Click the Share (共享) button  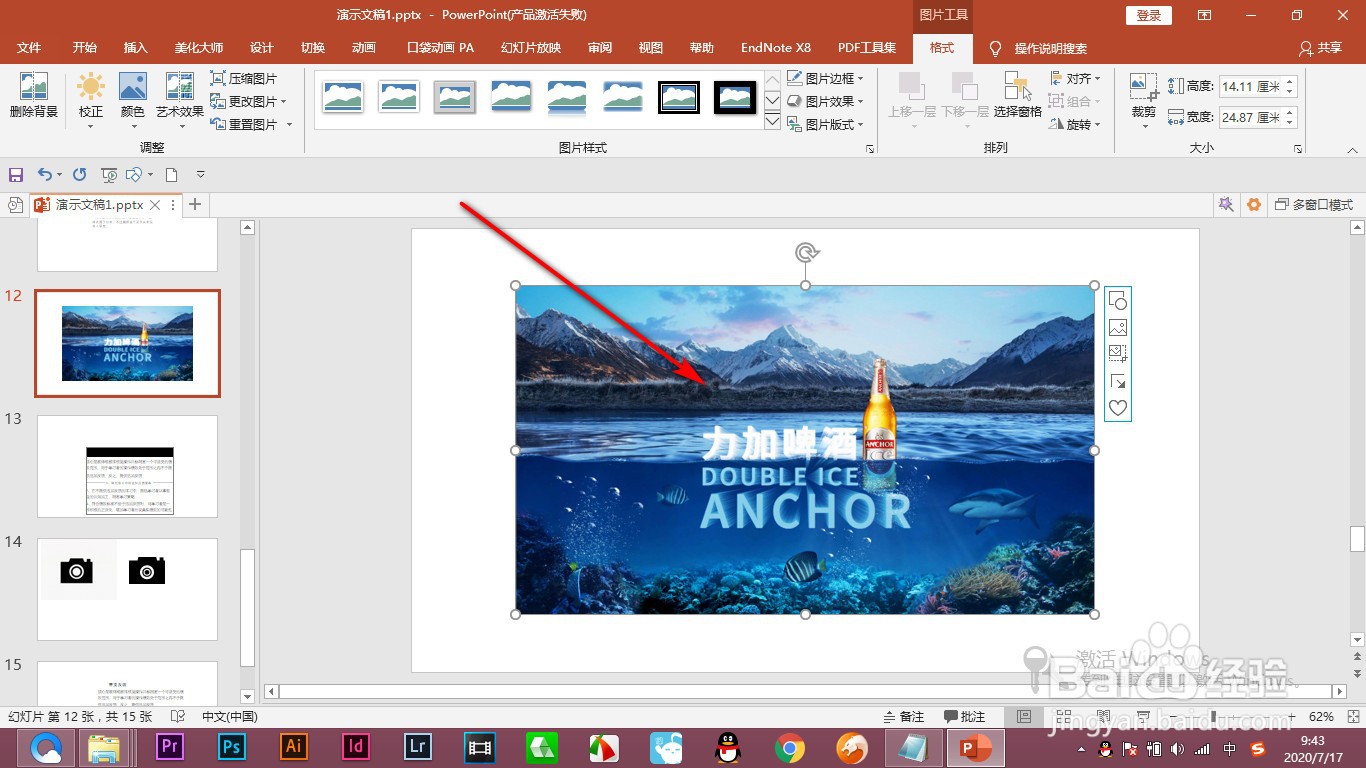(x=1320, y=48)
